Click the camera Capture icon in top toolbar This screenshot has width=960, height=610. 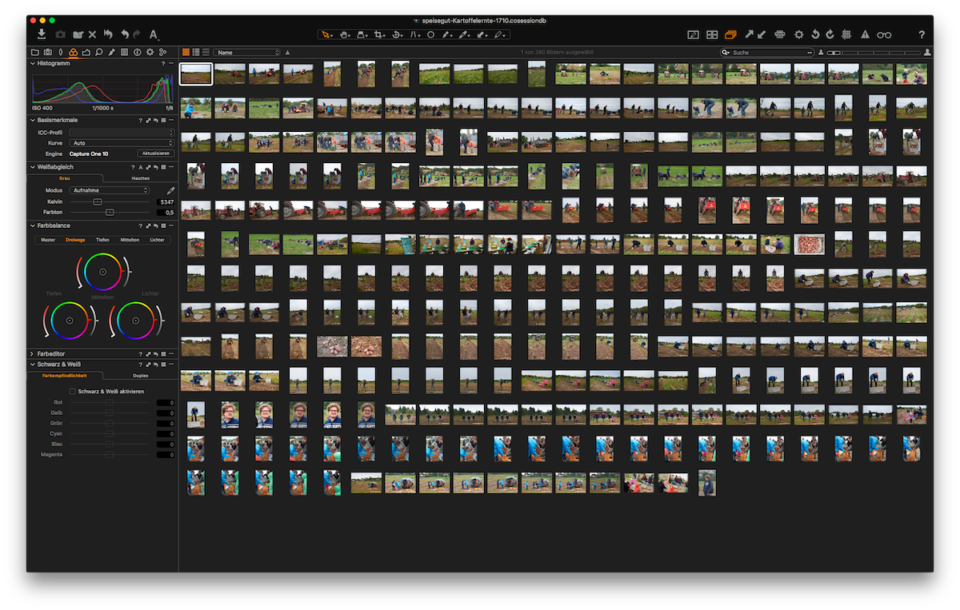click(x=60, y=35)
